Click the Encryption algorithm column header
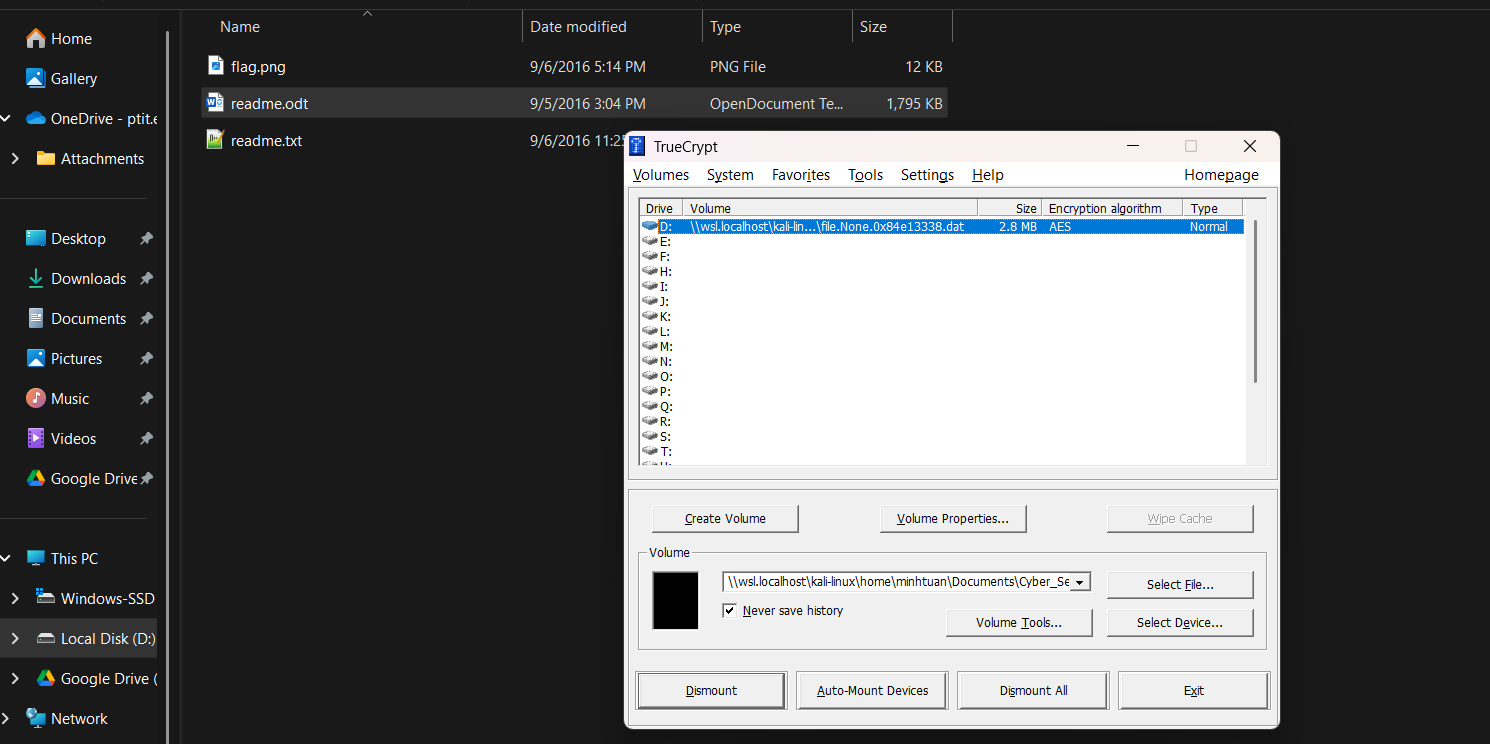This screenshot has width=1490, height=744. (1112, 209)
